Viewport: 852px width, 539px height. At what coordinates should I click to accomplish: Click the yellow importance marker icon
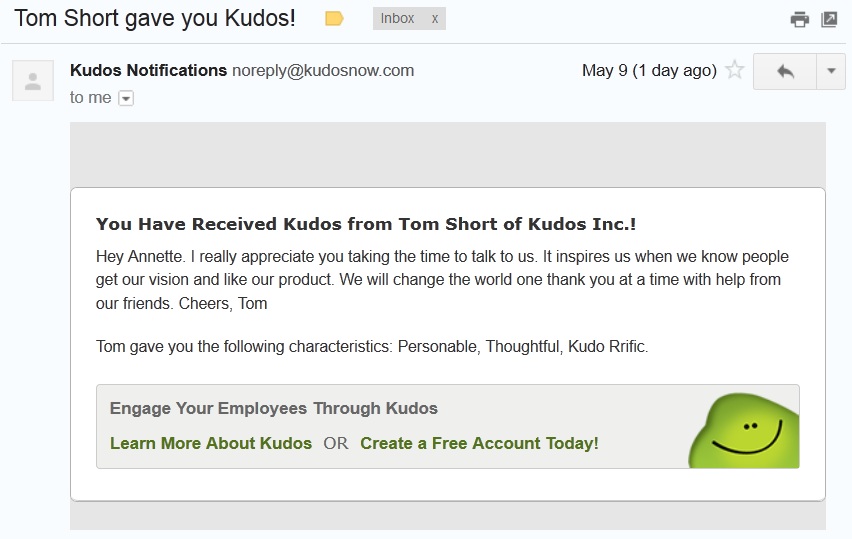[x=334, y=19]
